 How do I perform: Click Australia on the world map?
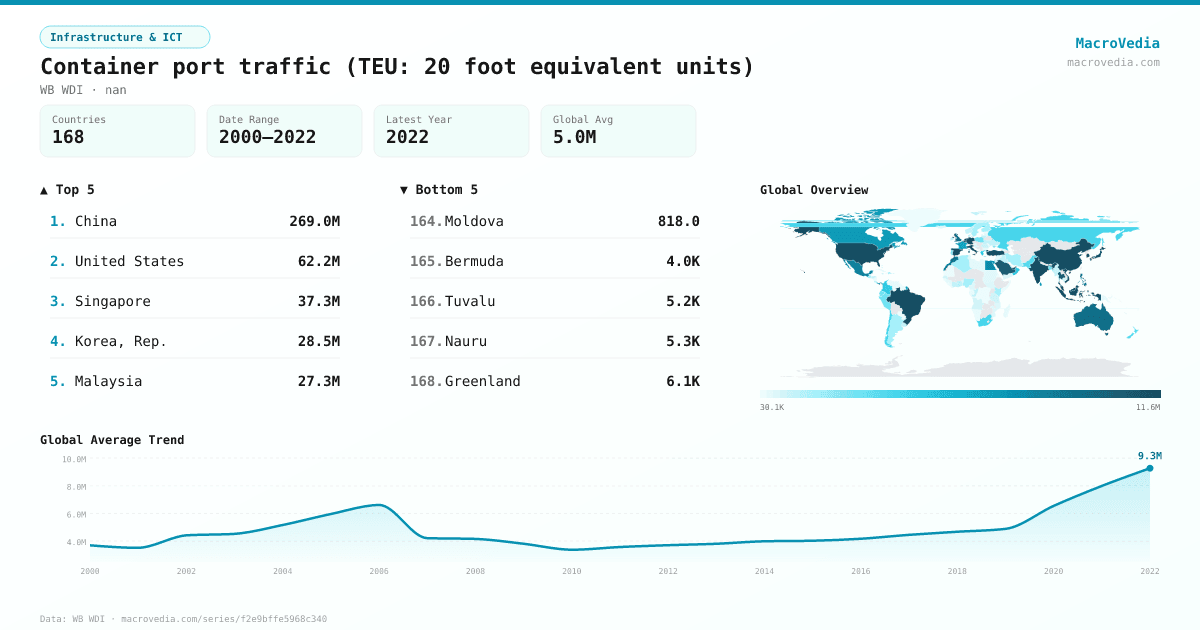(1096, 316)
